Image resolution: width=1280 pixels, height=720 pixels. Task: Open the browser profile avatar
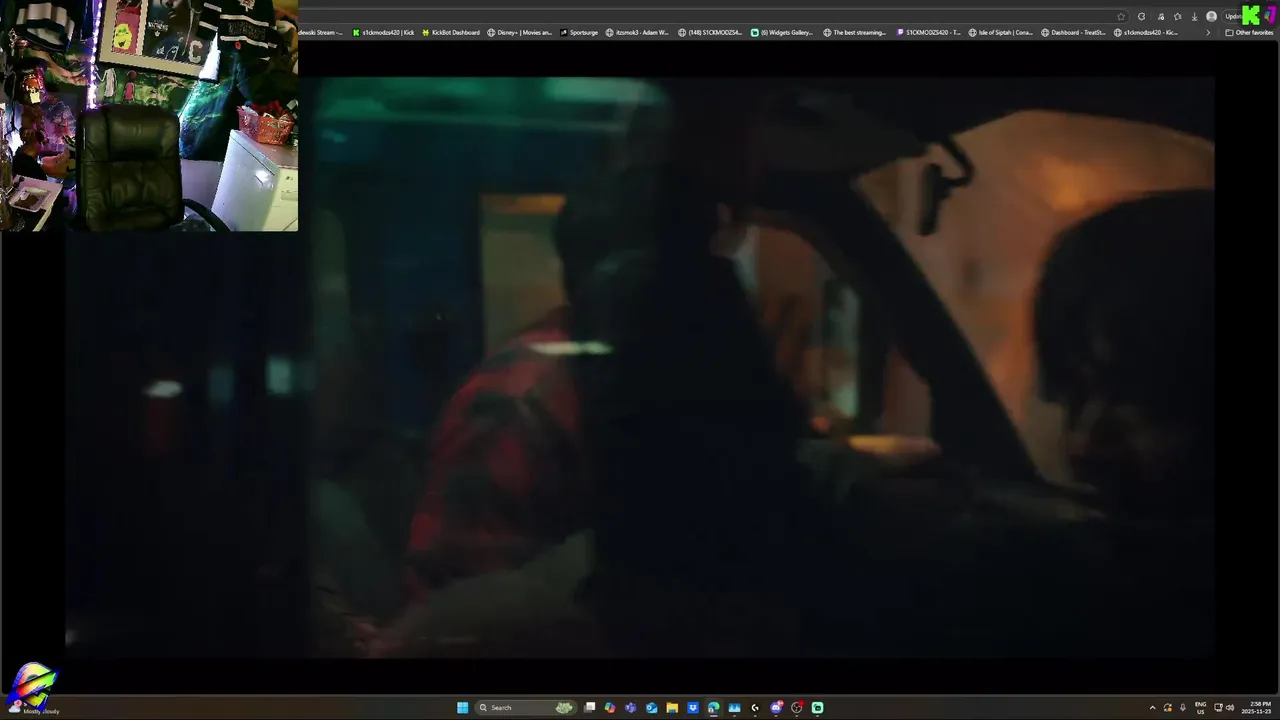(x=1211, y=17)
